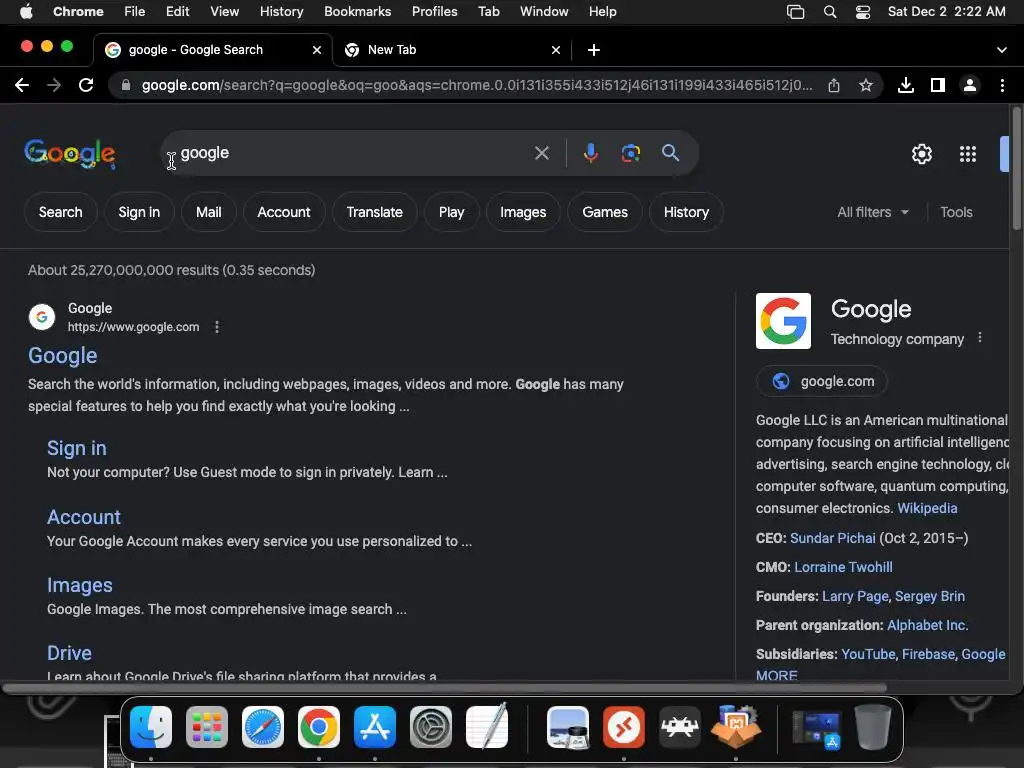Open the Larry Page link

(x=855, y=597)
